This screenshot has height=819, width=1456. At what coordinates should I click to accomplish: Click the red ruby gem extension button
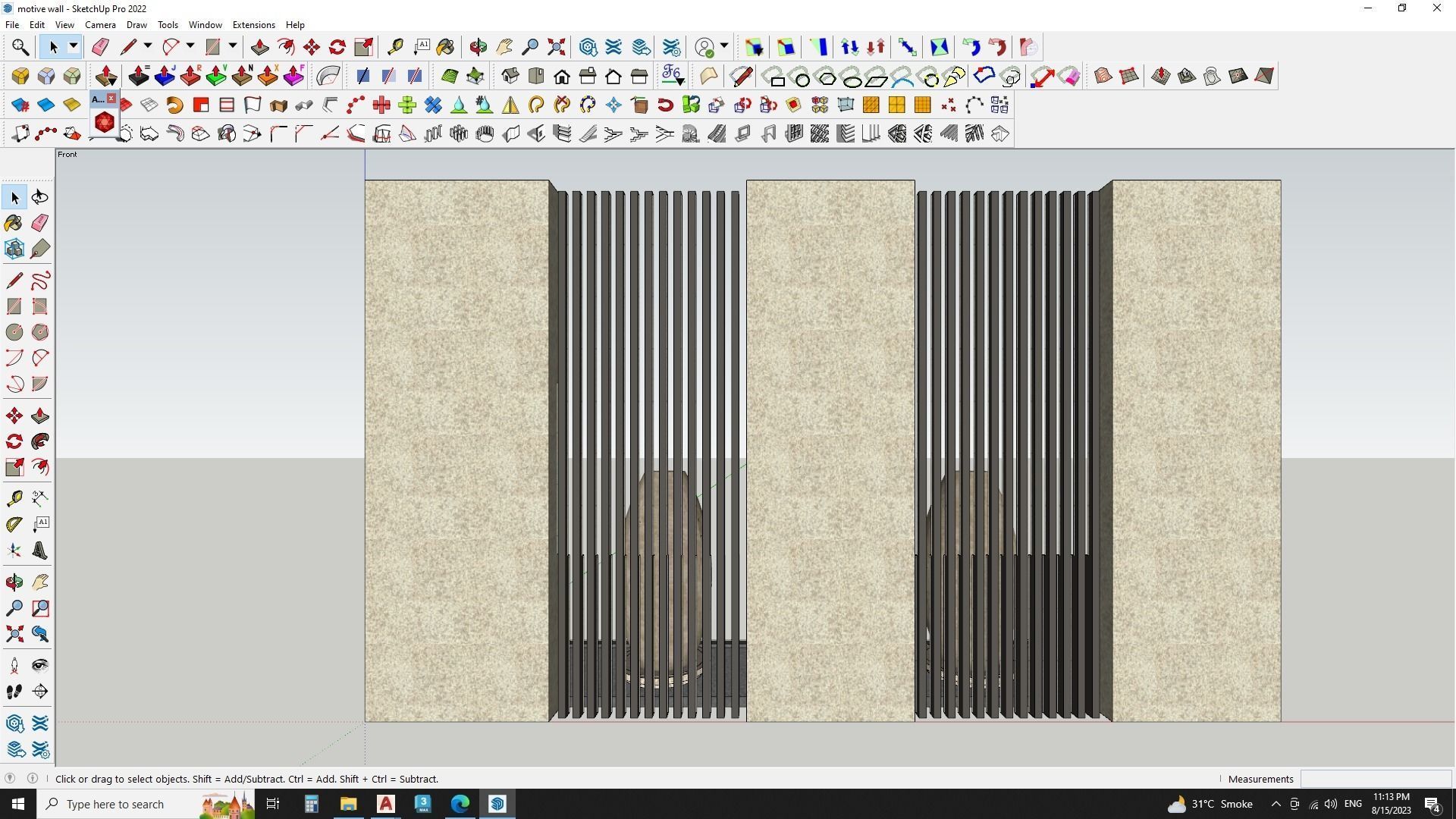(104, 122)
